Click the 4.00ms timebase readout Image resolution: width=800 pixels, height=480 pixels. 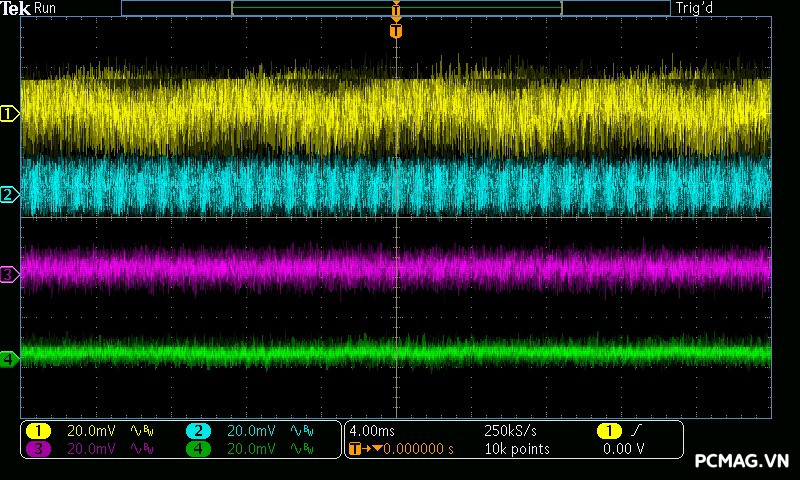tap(374, 431)
